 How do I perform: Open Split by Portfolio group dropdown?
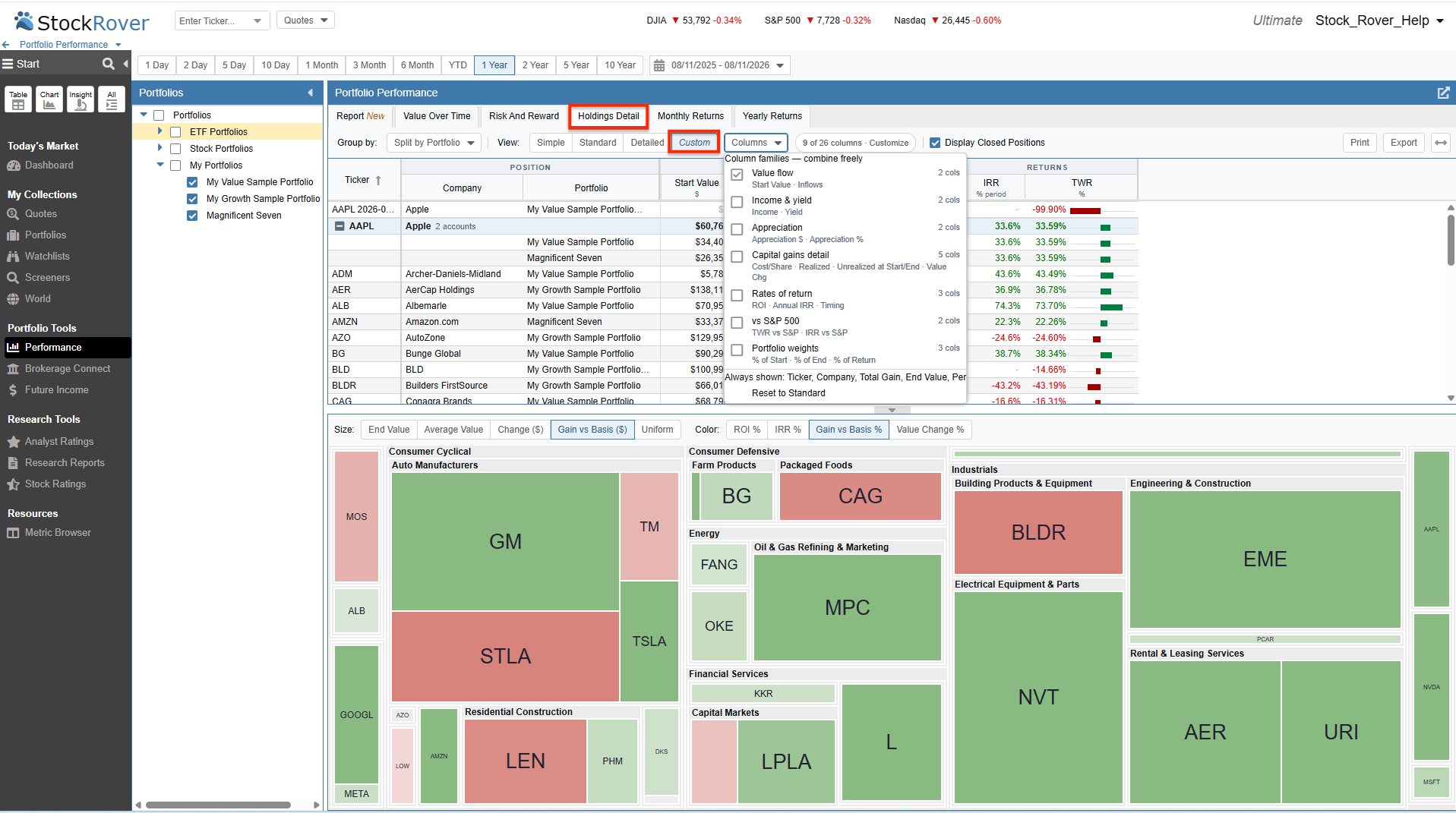434,143
